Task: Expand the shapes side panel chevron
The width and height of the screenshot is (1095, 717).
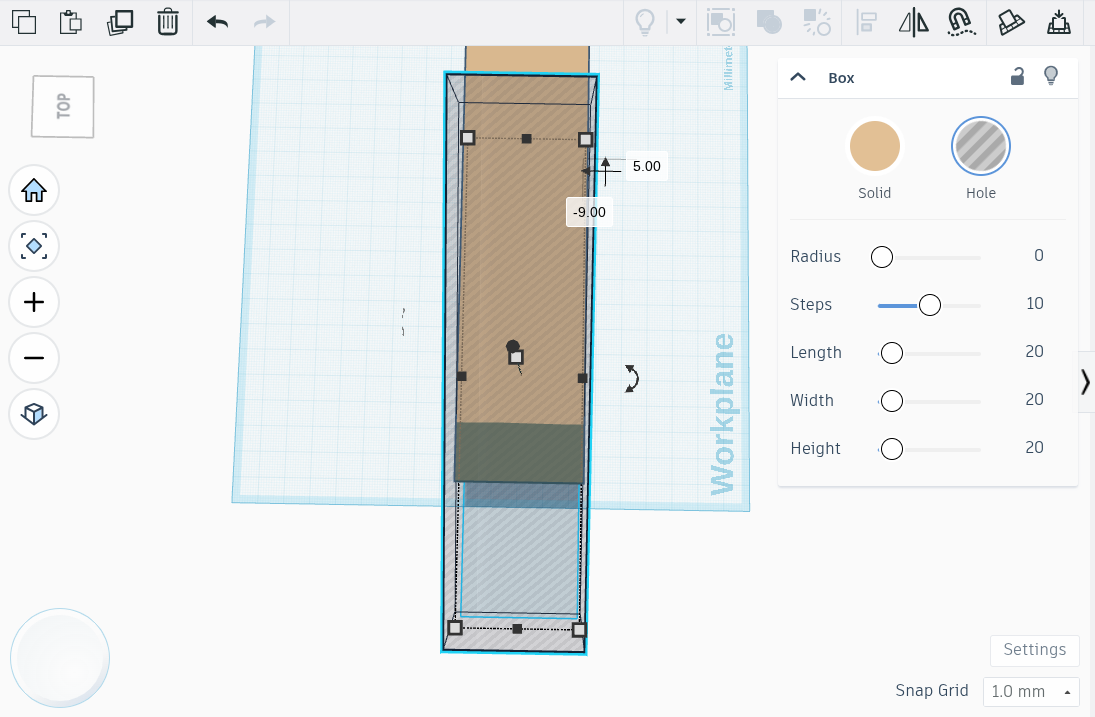Action: pyautogui.click(x=1085, y=382)
